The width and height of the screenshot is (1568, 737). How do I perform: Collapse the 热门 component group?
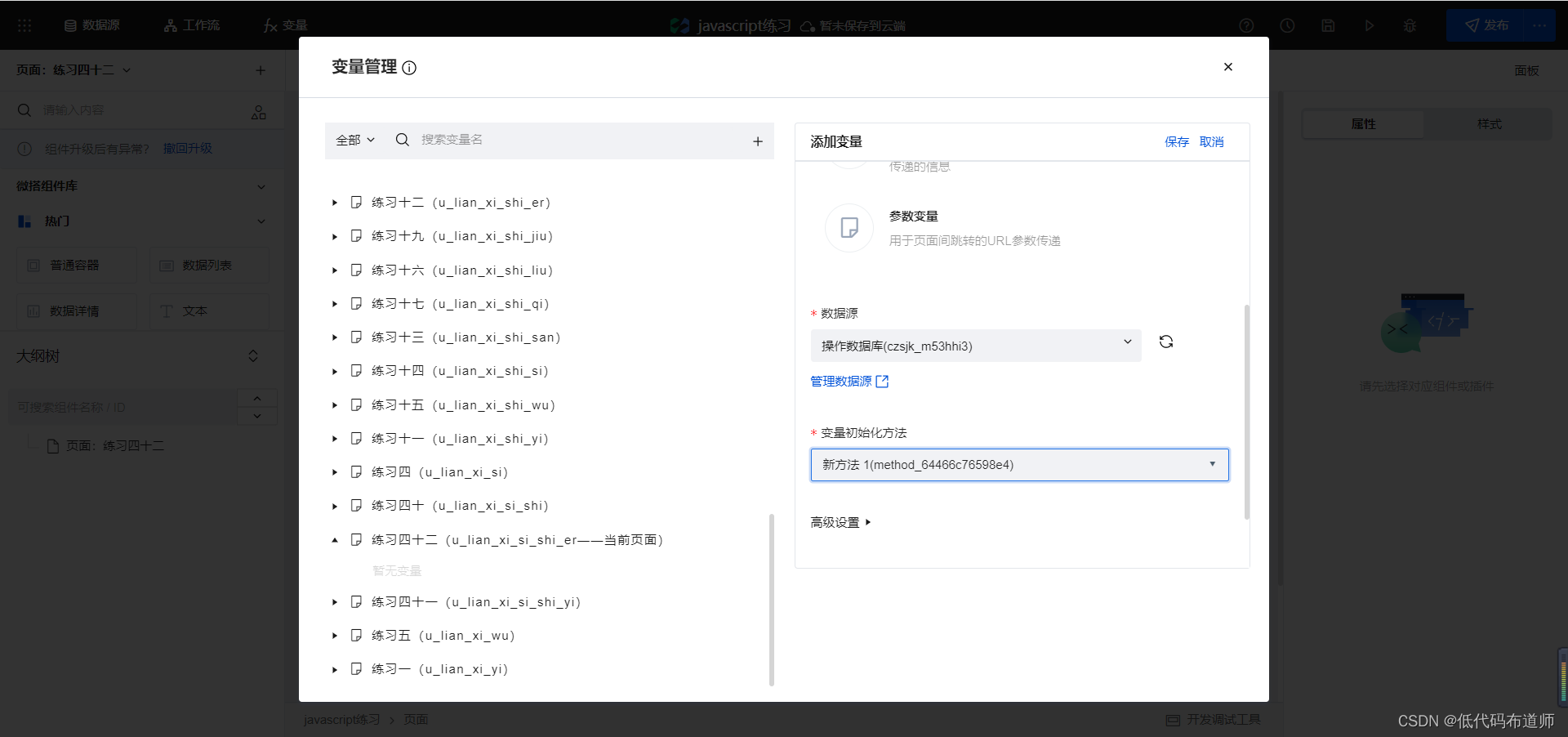(x=261, y=221)
